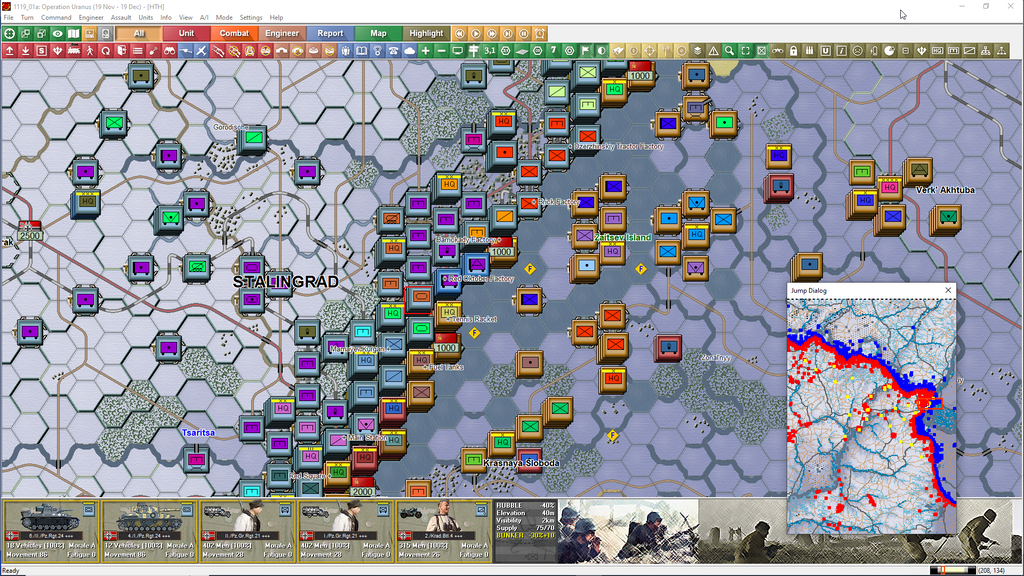The height and width of the screenshot is (576, 1024).
Task: Open the A/I menu
Action: click(204, 18)
